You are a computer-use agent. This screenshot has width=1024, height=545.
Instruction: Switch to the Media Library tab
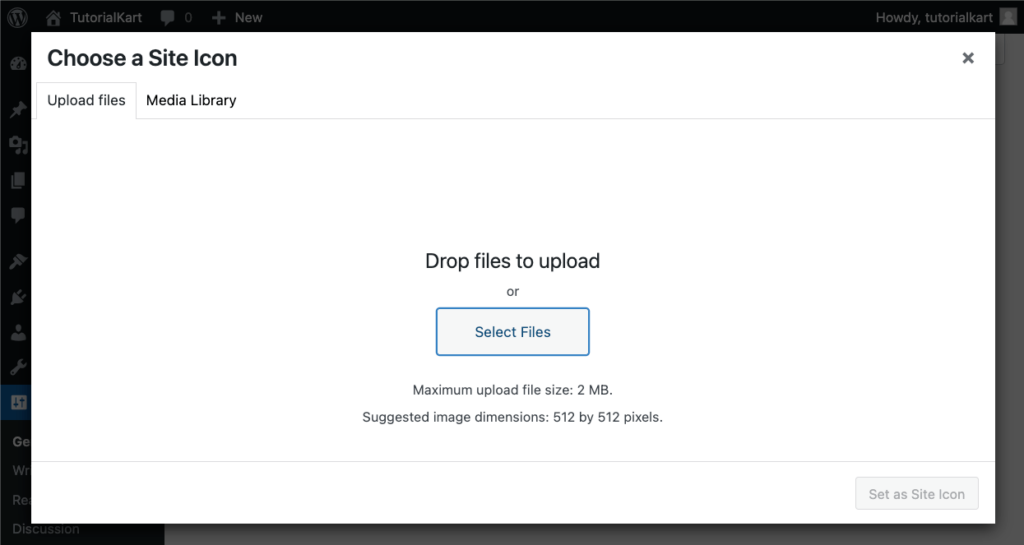tap(191, 101)
